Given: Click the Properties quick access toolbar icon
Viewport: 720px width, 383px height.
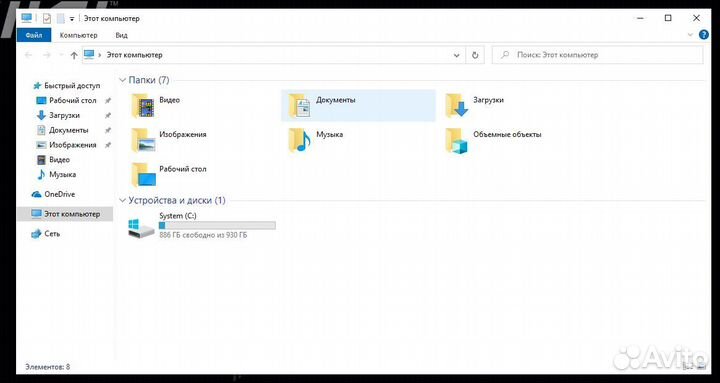Looking at the screenshot, I should point(46,18).
